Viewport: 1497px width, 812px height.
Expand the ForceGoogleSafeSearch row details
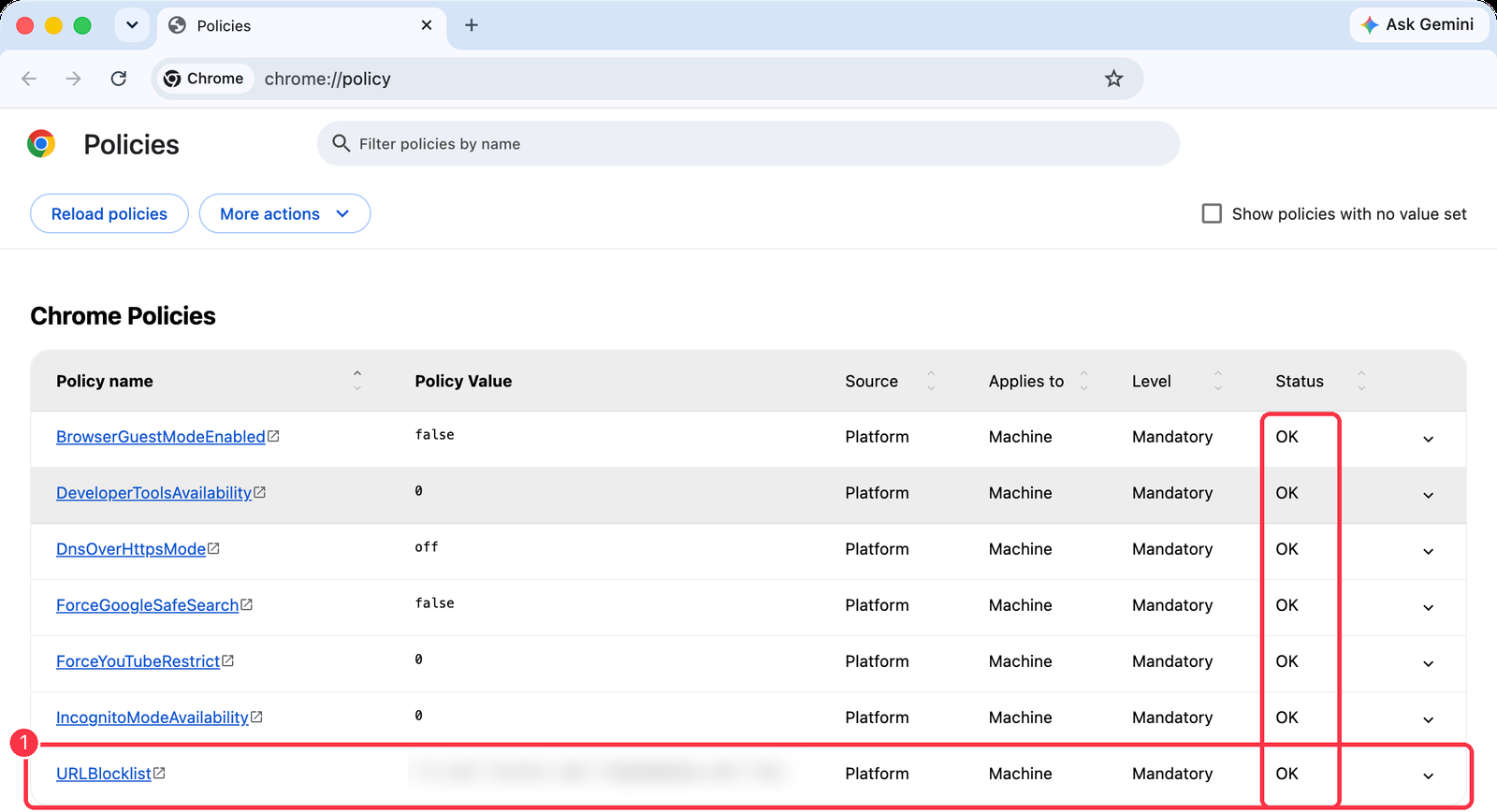[1429, 607]
